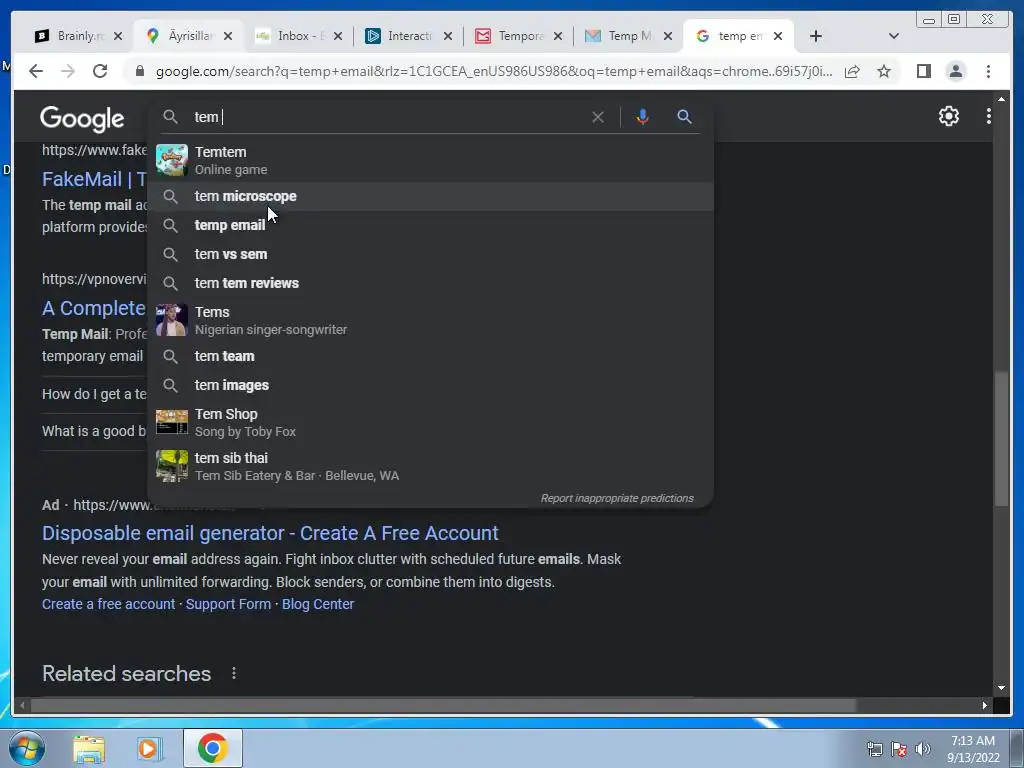Reload the page with the refresh icon
1024x768 pixels.
[x=100, y=71]
